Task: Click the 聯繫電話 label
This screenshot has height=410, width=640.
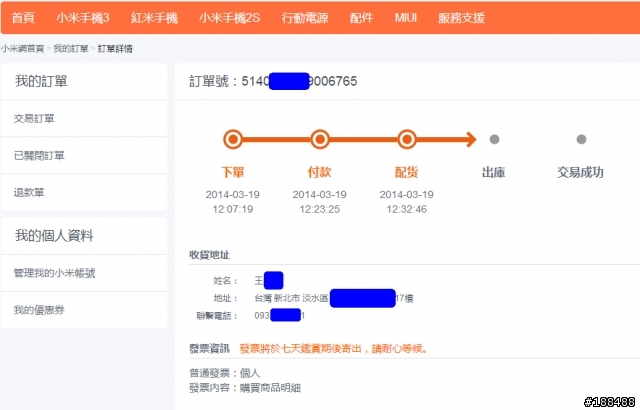Action: click(217, 316)
